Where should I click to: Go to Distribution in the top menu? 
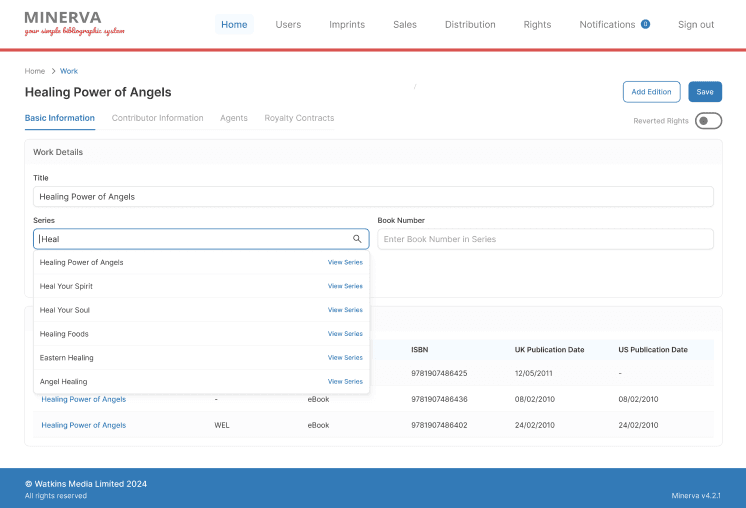pyautogui.click(x=470, y=24)
